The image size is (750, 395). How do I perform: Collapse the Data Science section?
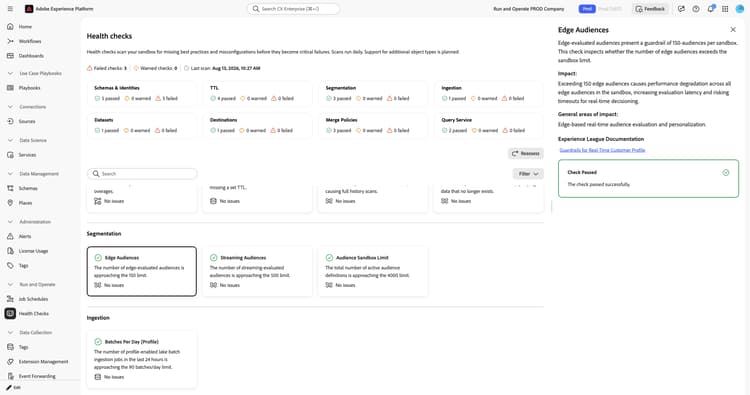10,140
